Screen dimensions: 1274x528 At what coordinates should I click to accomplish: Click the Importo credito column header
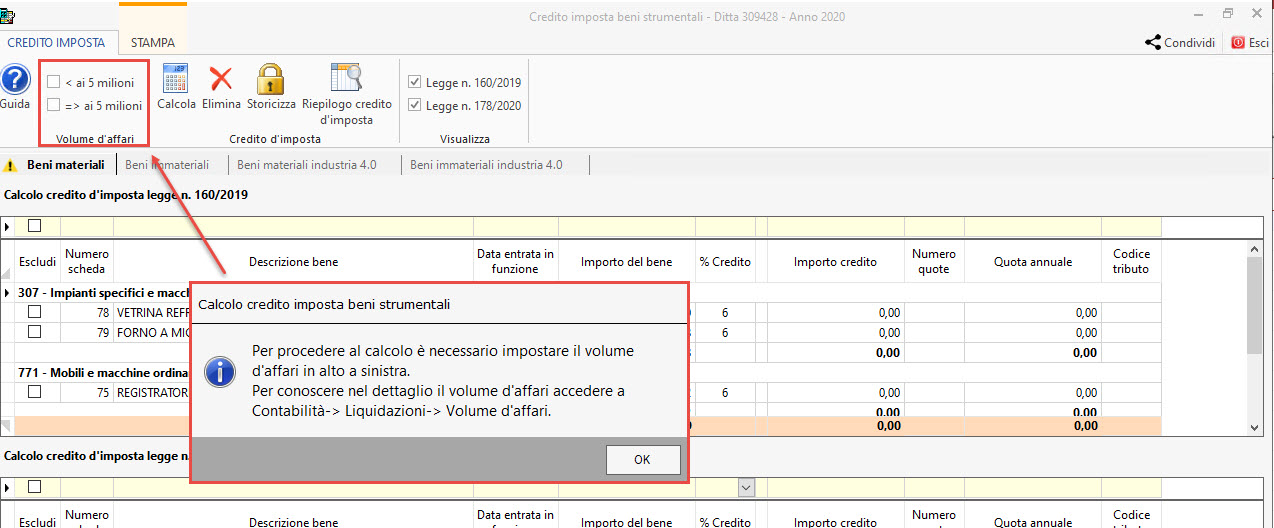coord(835,262)
